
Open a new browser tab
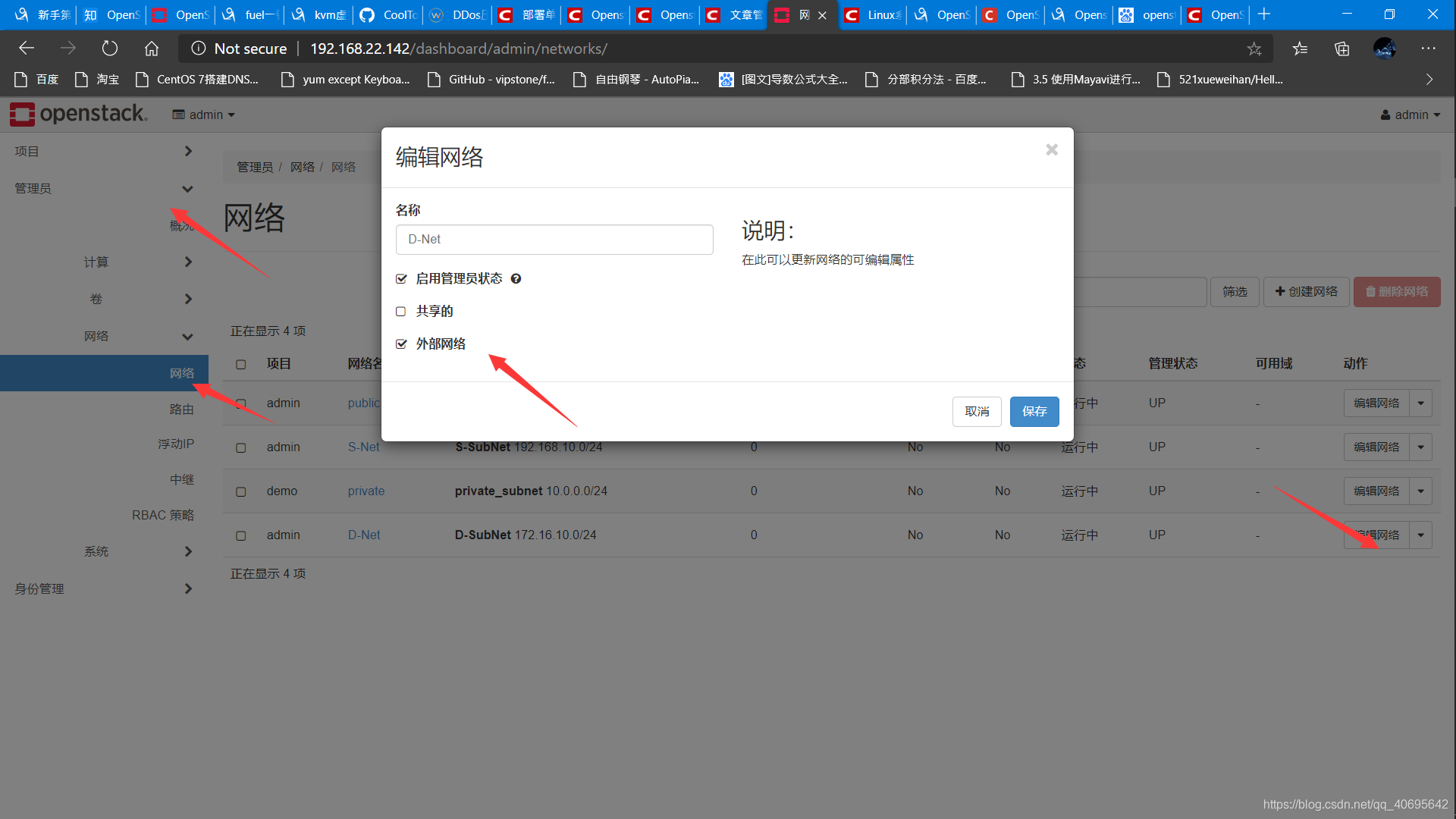pyautogui.click(x=1264, y=14)
